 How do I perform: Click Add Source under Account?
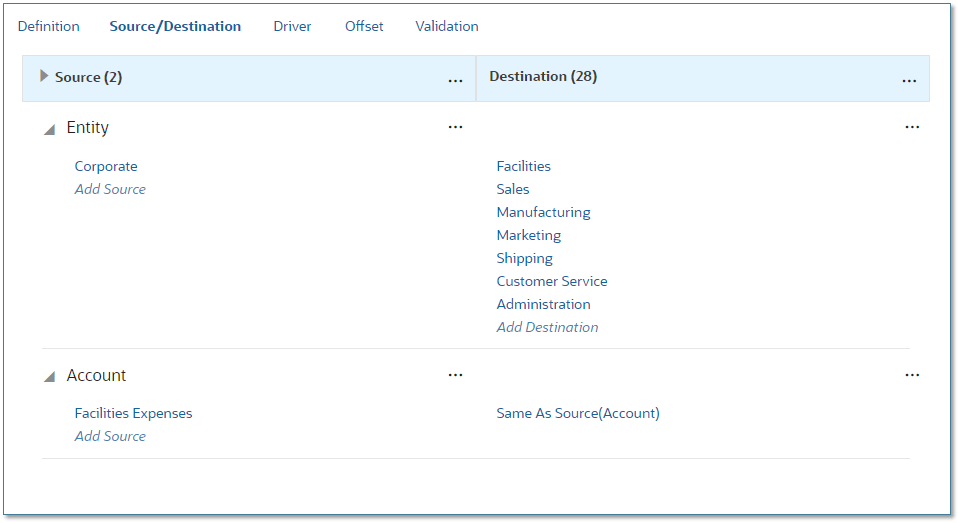(x=110, y=436)
